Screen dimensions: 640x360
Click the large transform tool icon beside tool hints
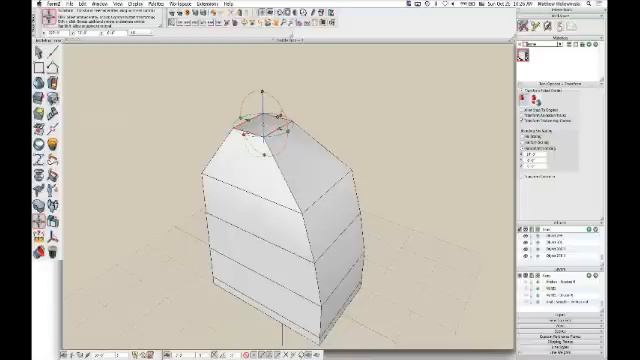(49, 17)
